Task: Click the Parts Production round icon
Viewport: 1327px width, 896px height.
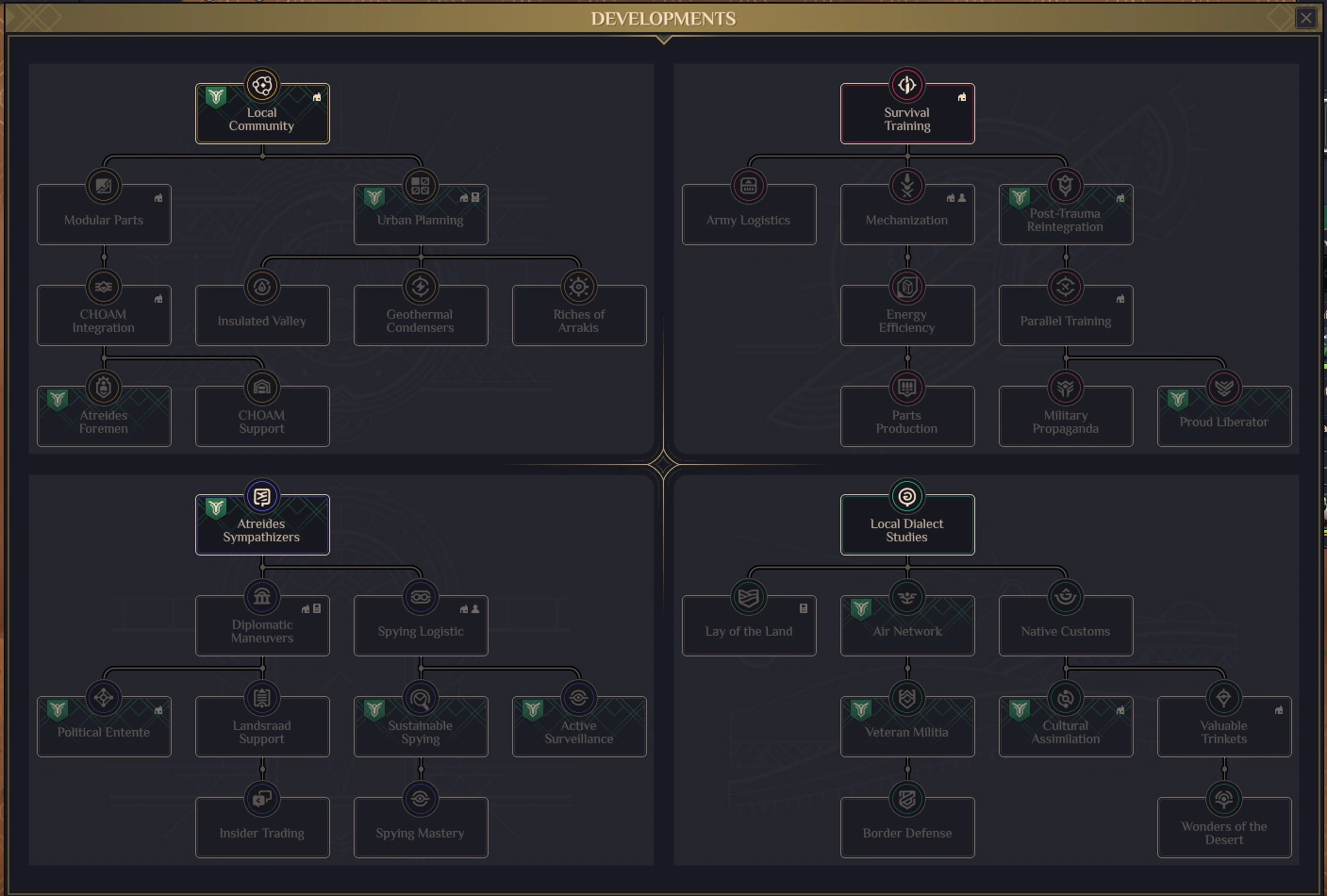Action: (907, 388)
